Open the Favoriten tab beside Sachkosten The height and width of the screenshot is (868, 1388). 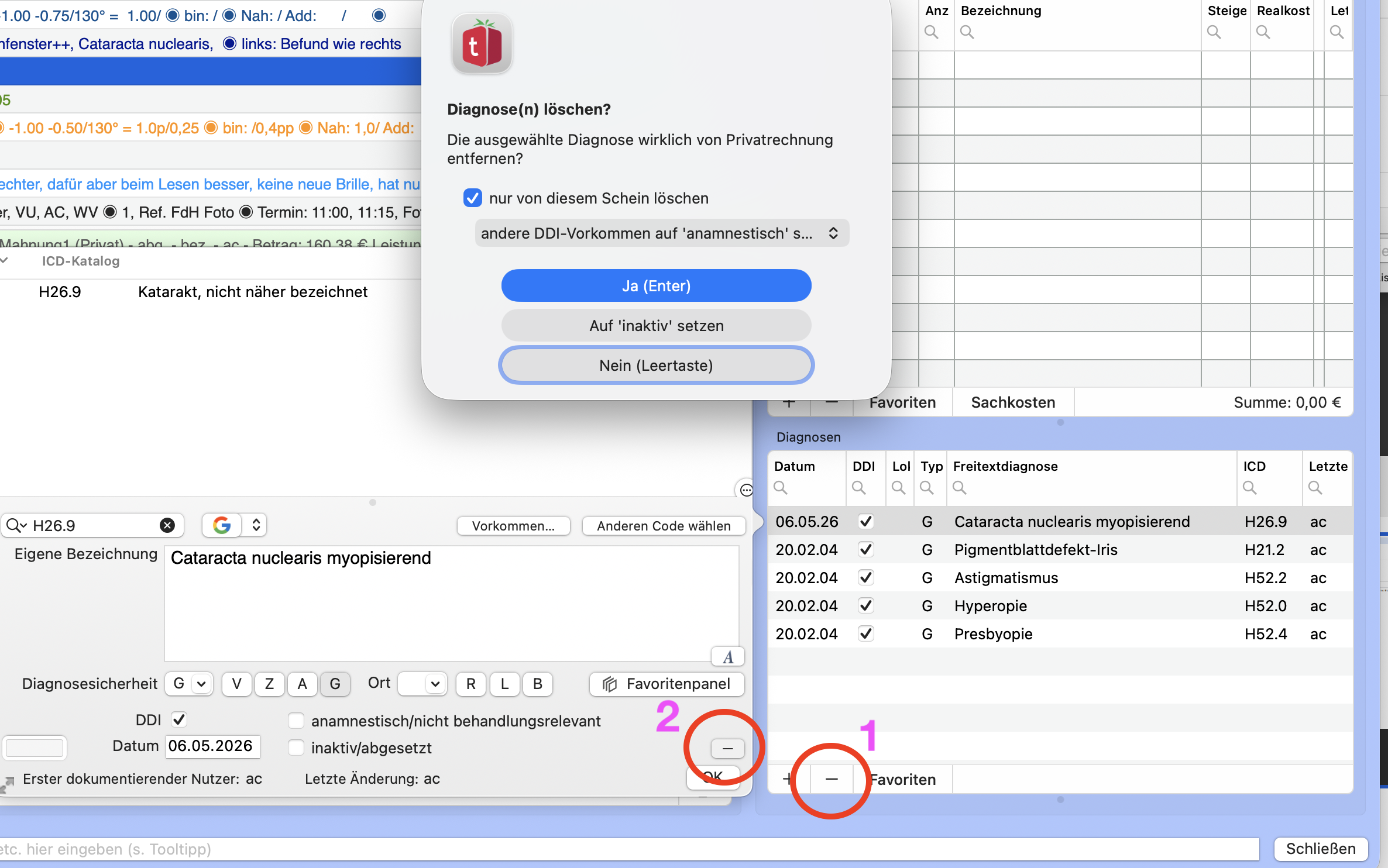pyautogui.click(x=902, y=402)
